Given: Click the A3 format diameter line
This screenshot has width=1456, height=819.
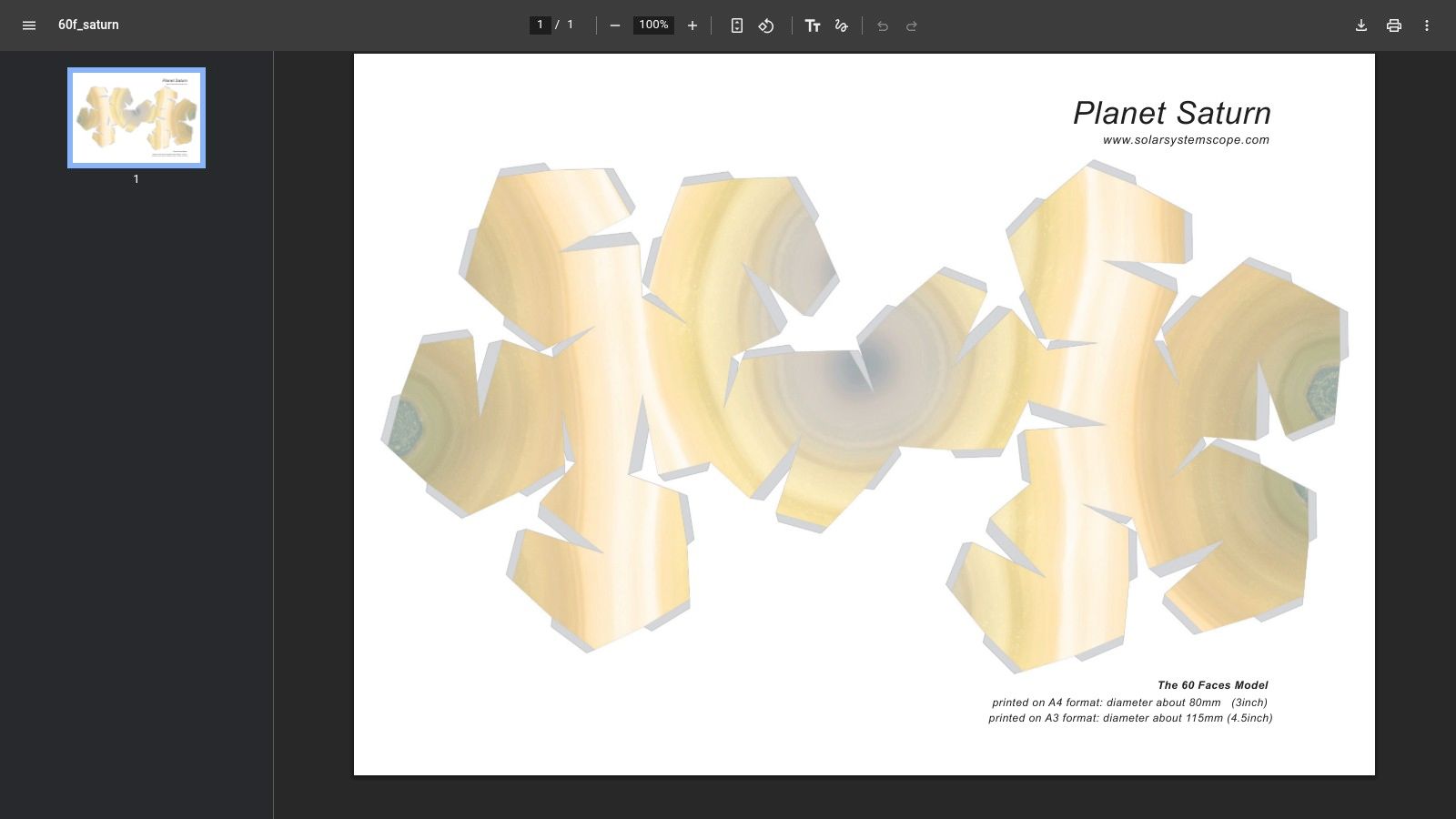Looking at the screenshot, I should click(1130, 718).
